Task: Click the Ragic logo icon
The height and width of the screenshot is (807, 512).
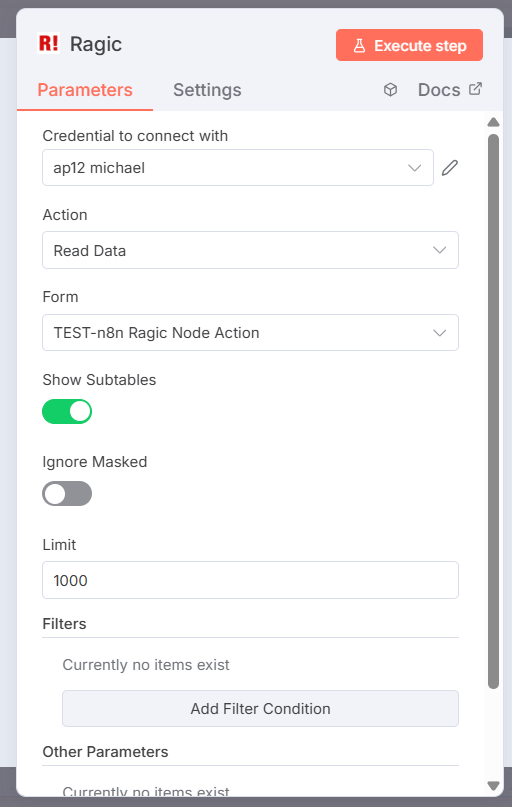Action: point(48,43)
